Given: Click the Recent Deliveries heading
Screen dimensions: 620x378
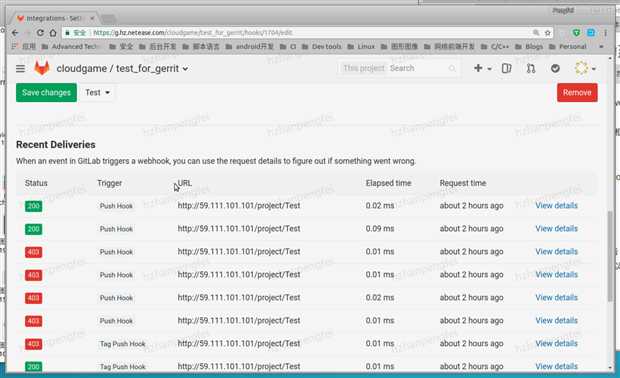Looking at the screenshot, I should (x=56, y=145).
